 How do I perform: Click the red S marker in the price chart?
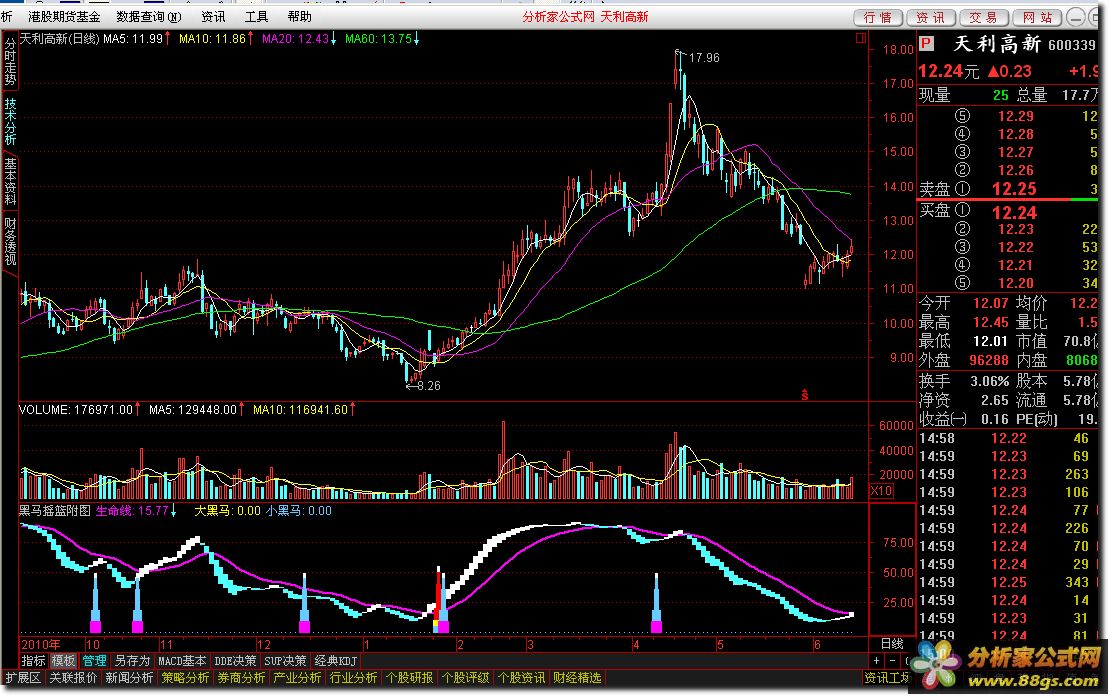805,395
